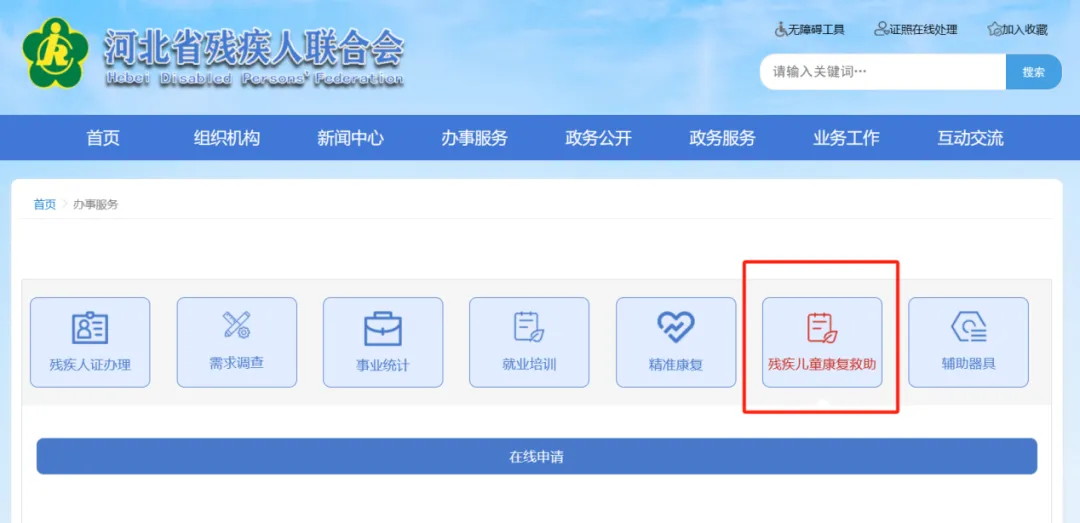
Task: Open 政务公开 navigation item
Action: [x=599, y=138]
